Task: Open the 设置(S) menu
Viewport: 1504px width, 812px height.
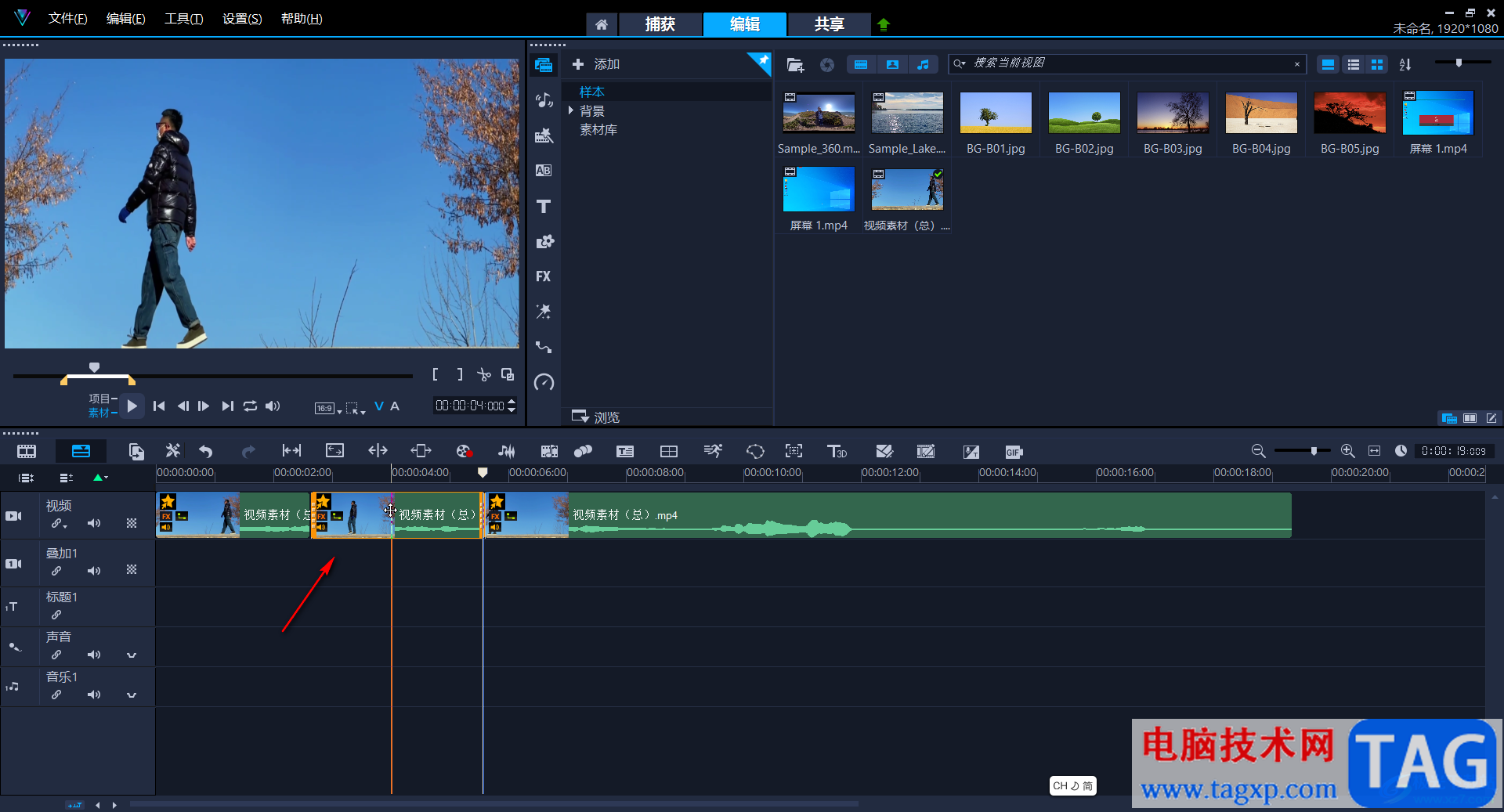Action: pyautogui.click(x=242, y=18)
